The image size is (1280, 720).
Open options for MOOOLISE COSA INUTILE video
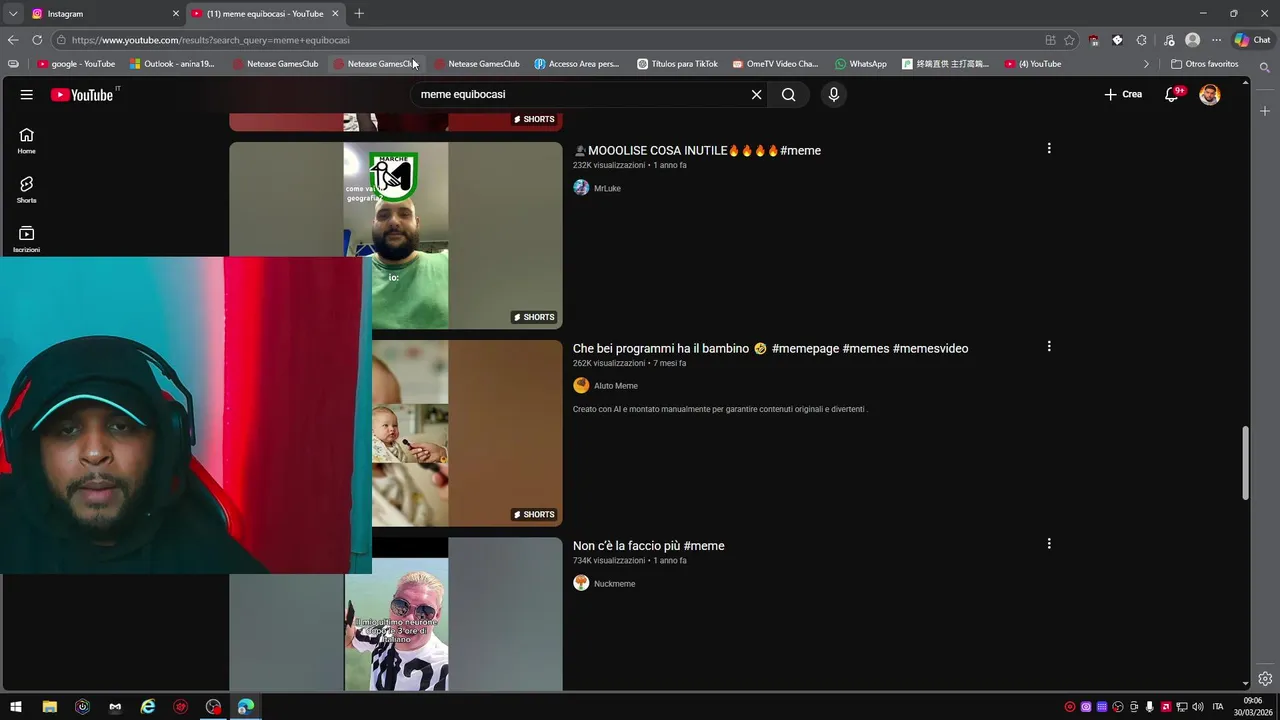pyautogui.click(x=1049, y=148)
